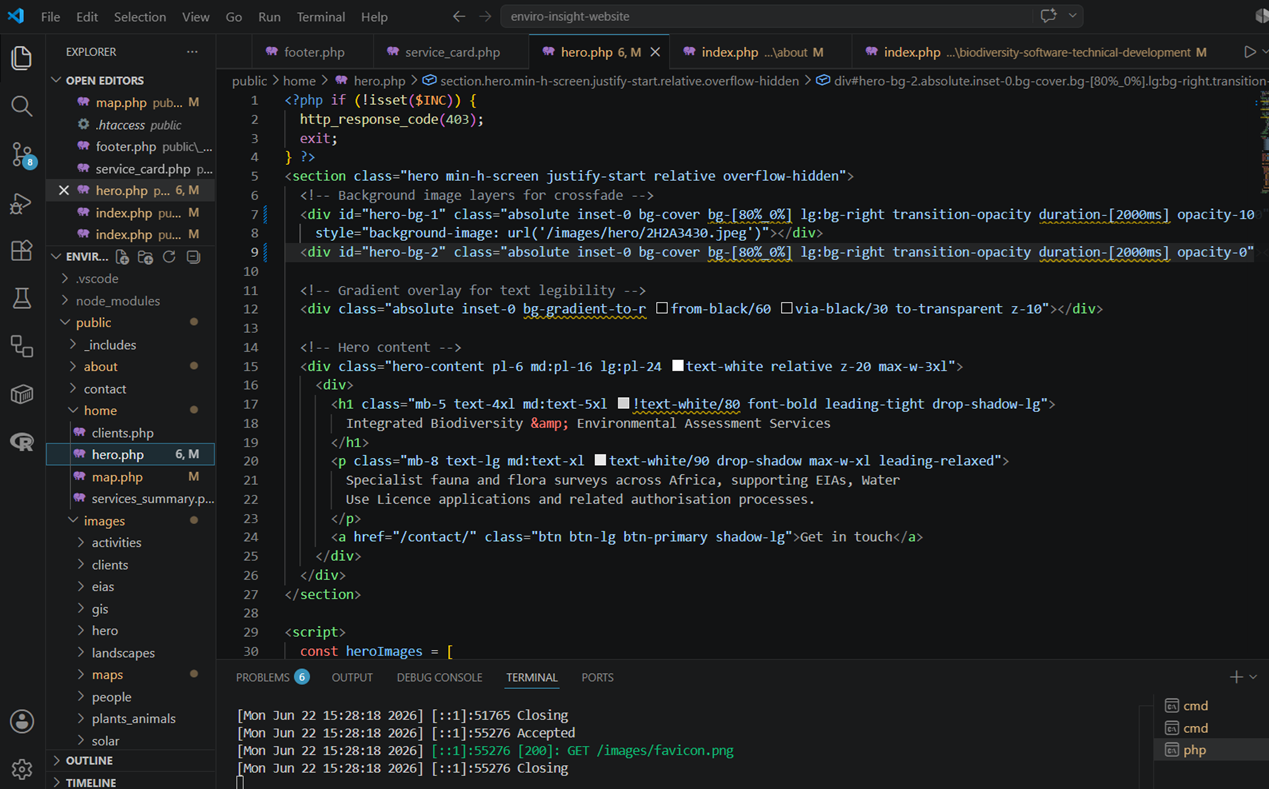This screenshot has height=789, width=1269.
Task: Refresh the explorer file tree
Action: [169, 257]
